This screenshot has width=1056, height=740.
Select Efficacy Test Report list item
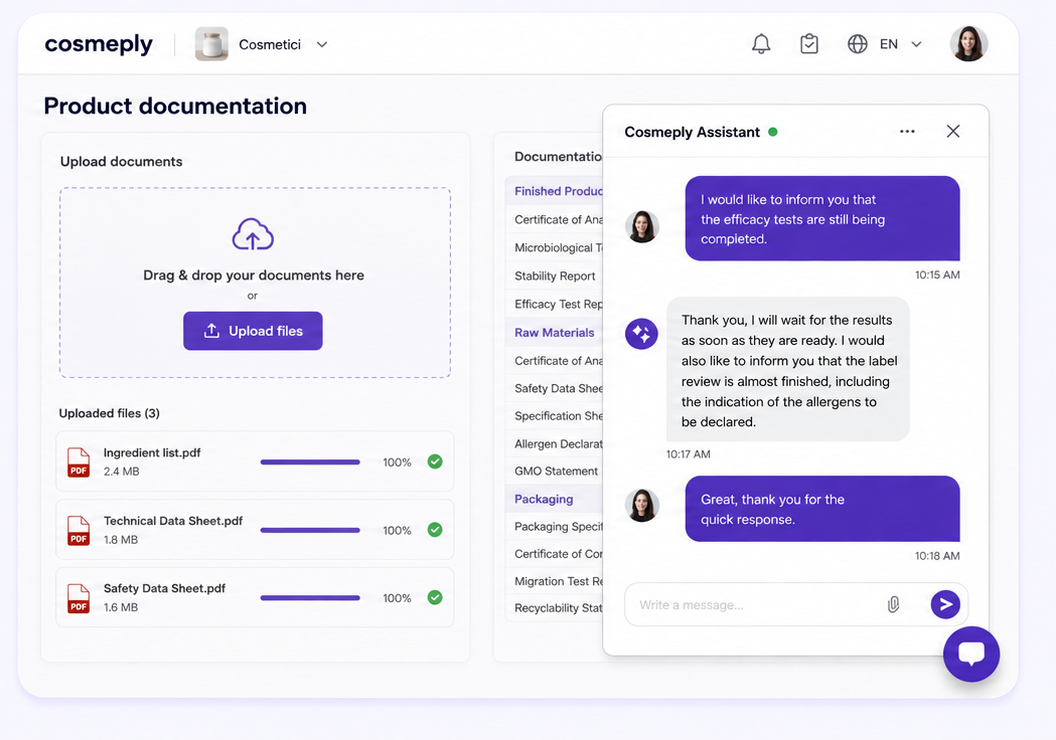pos(554,304)
